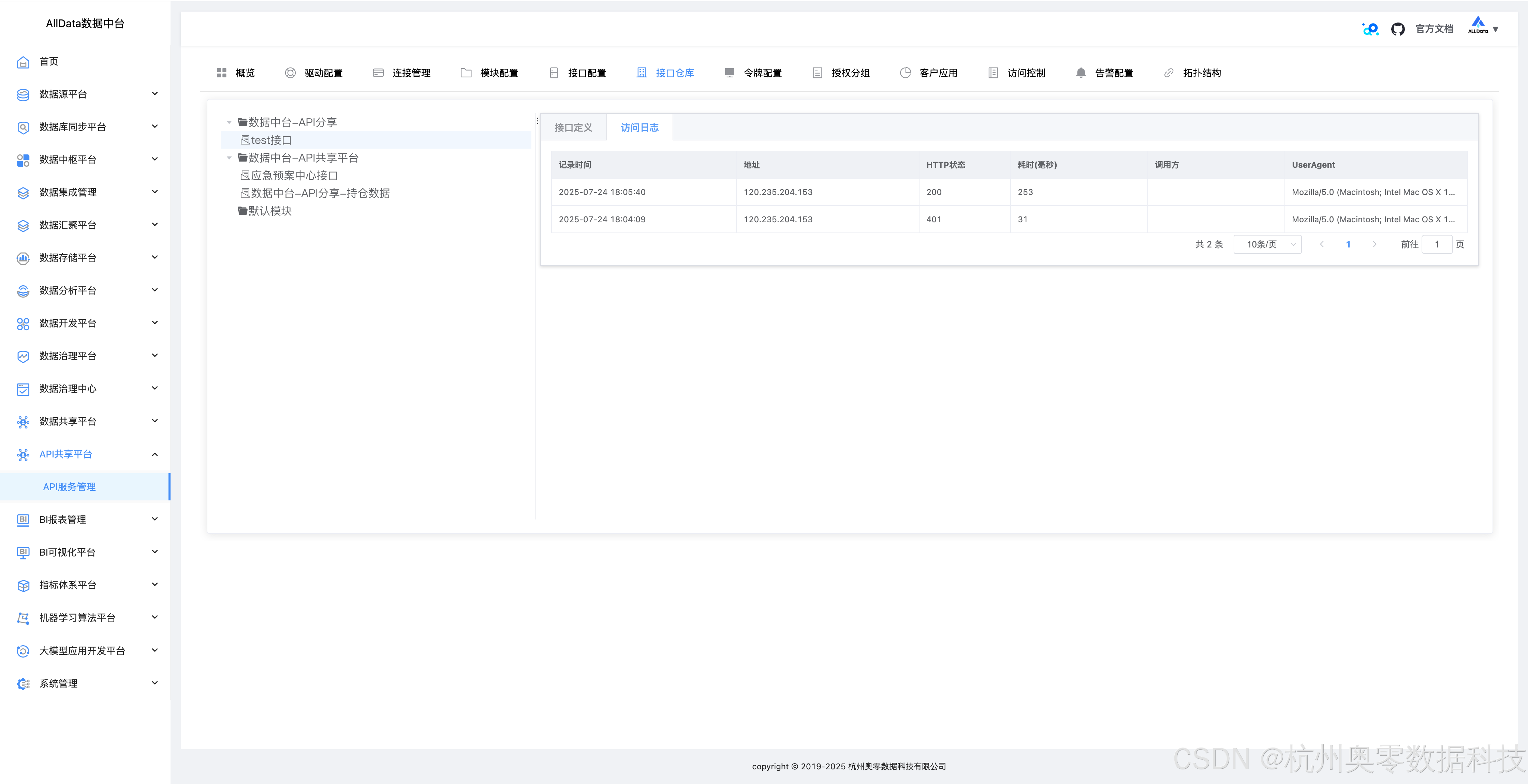The image size is (1528, 784).
Task: Click the 拓扑结构 link icon
Action: click(x=1169, y=73)
